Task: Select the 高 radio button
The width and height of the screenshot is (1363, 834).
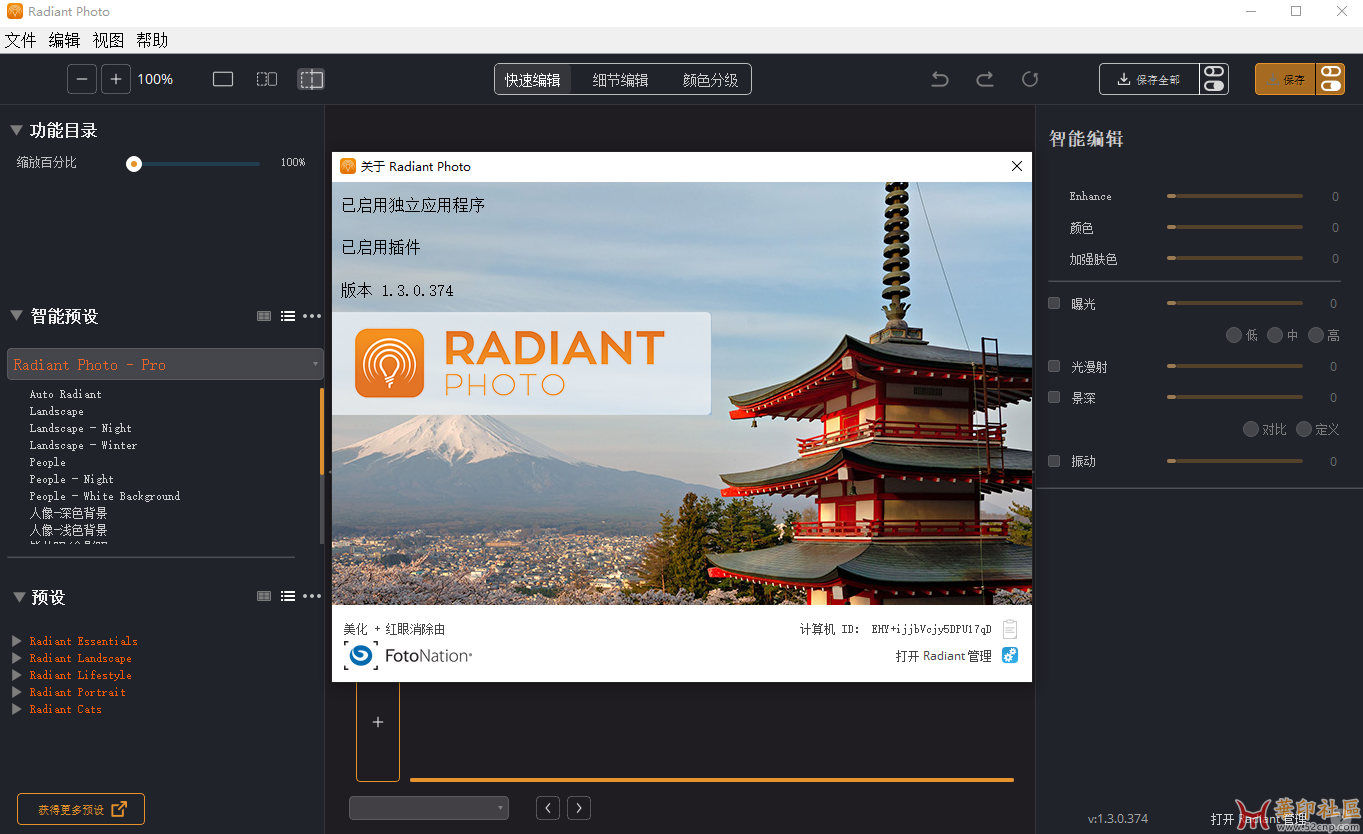Action: click(x=1316, y=335)
